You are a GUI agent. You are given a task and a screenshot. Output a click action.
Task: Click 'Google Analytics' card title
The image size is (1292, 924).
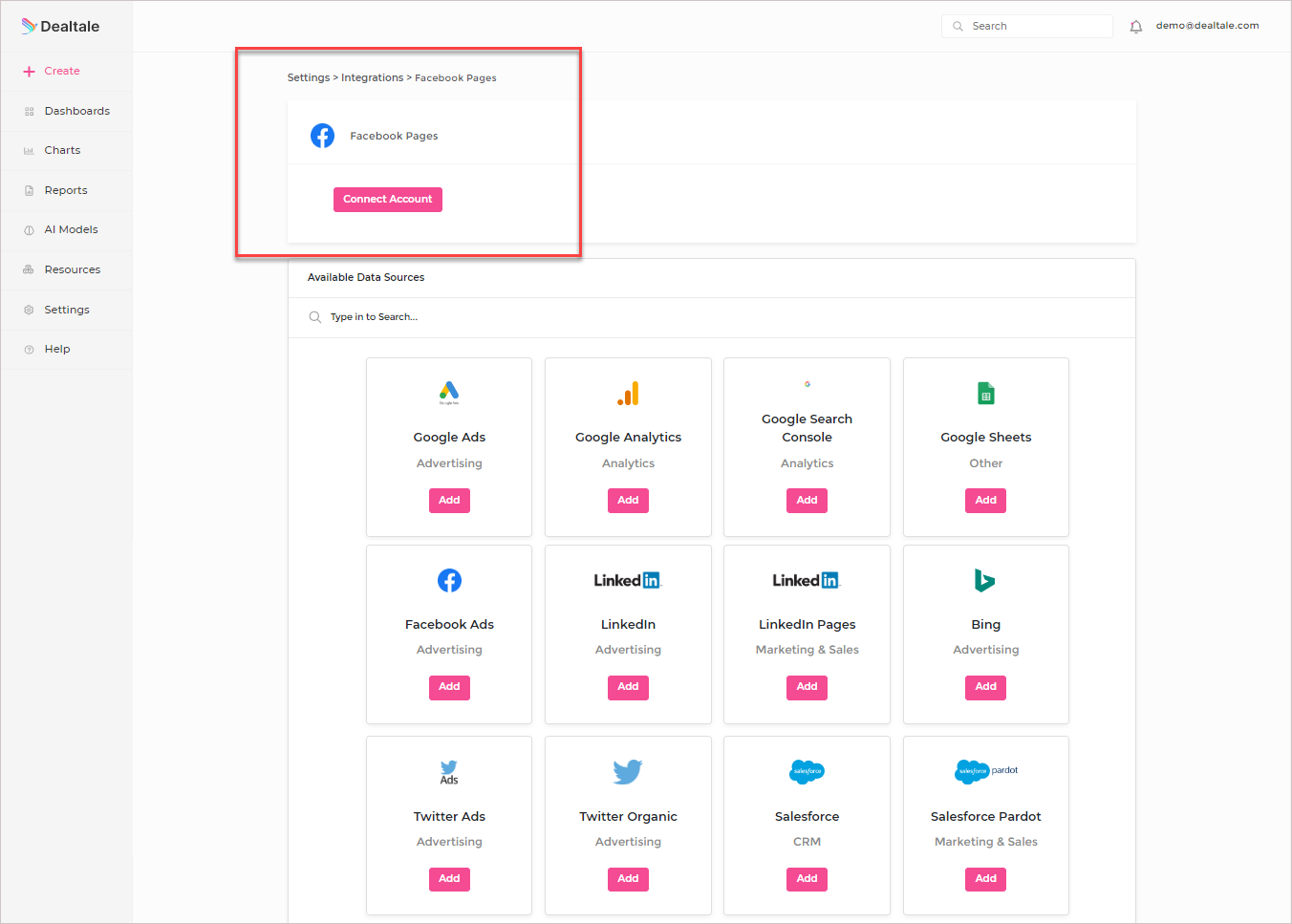[x=628, y=438]
